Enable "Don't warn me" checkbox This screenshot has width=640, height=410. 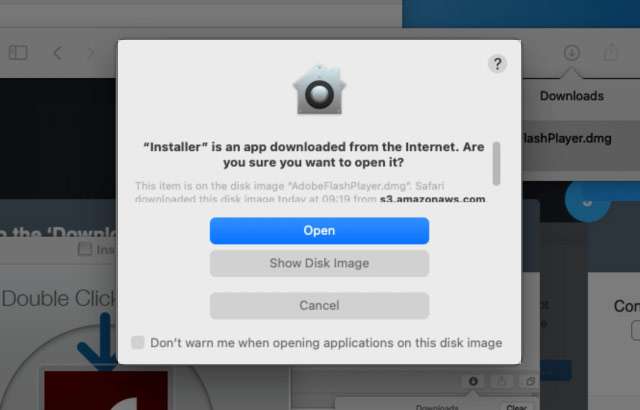138,342
